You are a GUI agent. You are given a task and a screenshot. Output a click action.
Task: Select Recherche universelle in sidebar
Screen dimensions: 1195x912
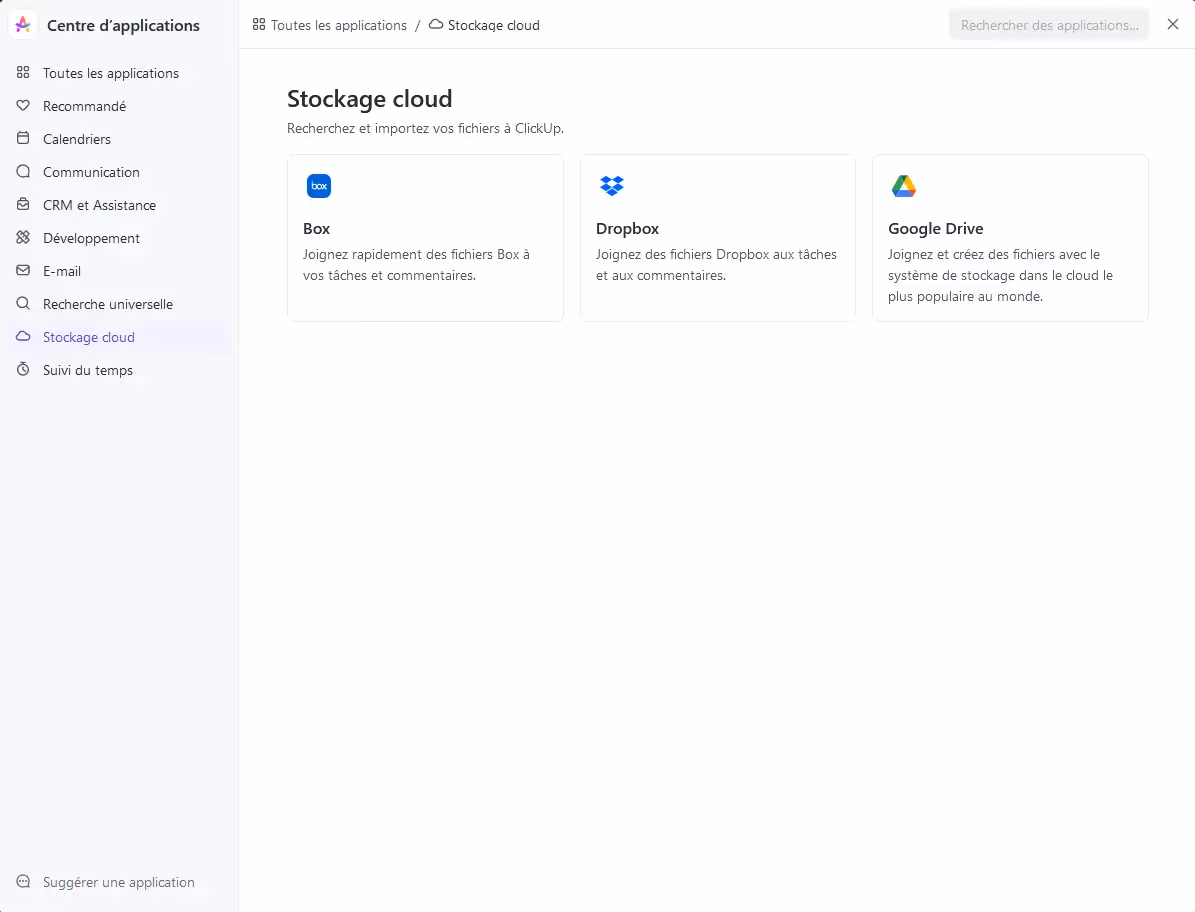click(x=107, y=304)
